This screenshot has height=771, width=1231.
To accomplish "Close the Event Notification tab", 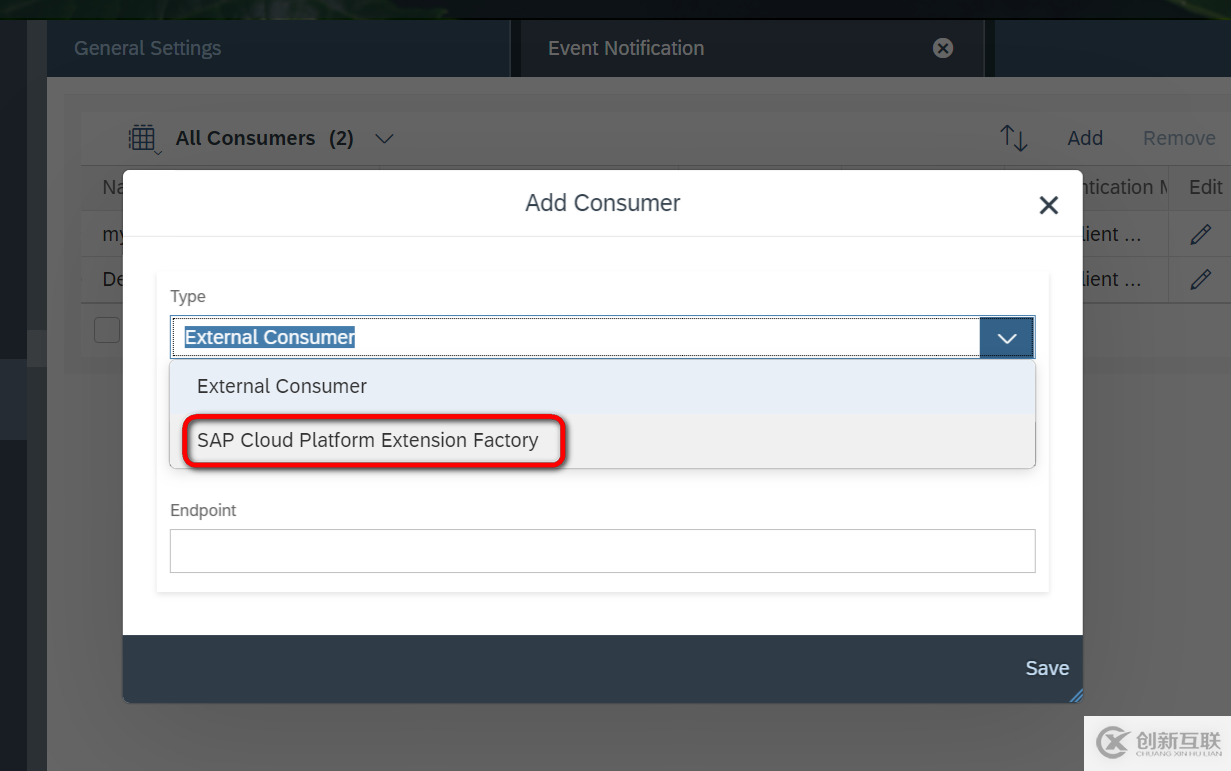I will [x=942, y=47].
